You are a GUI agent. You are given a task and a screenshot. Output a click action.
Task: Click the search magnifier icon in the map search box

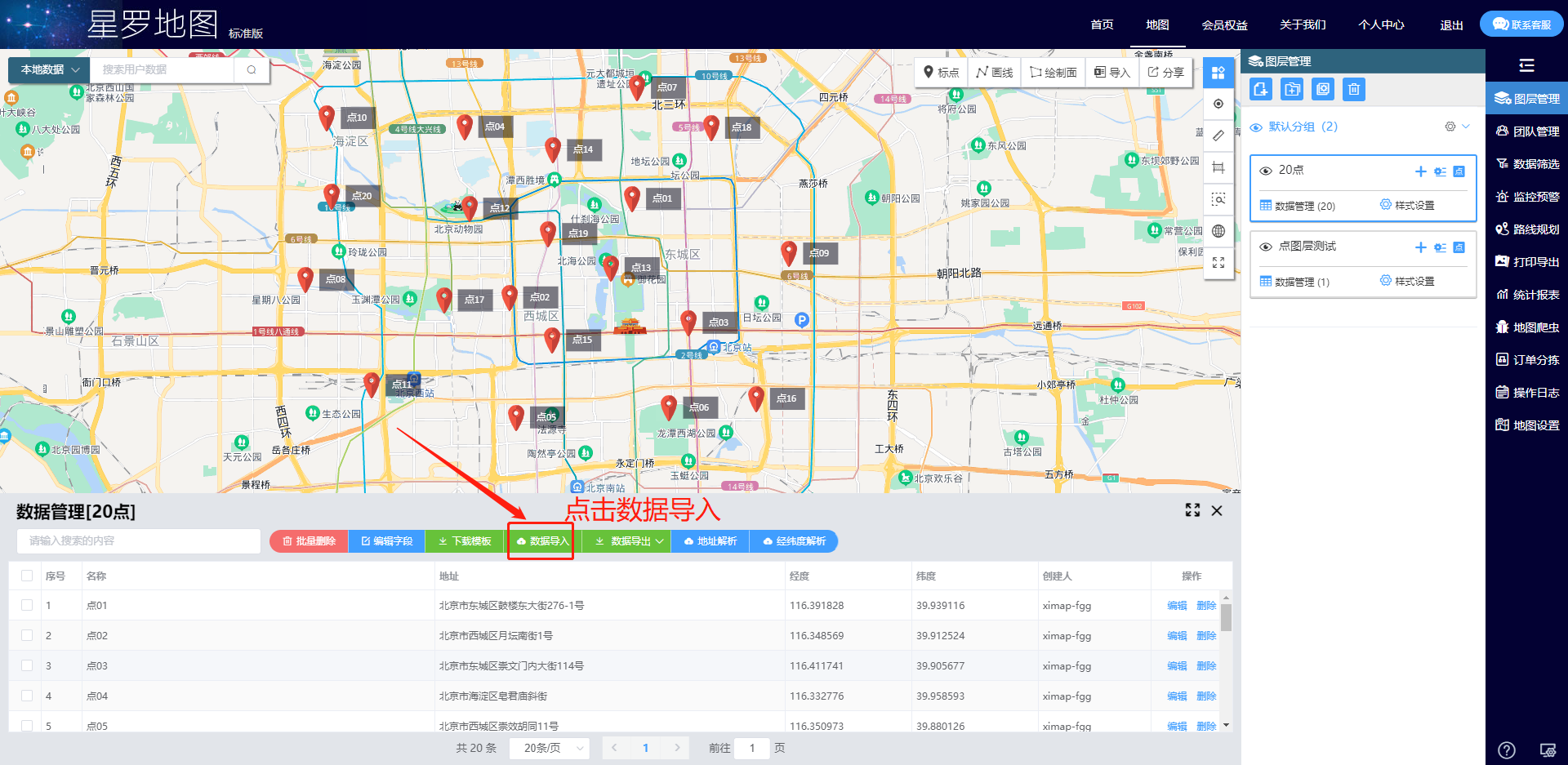point(252,70)
